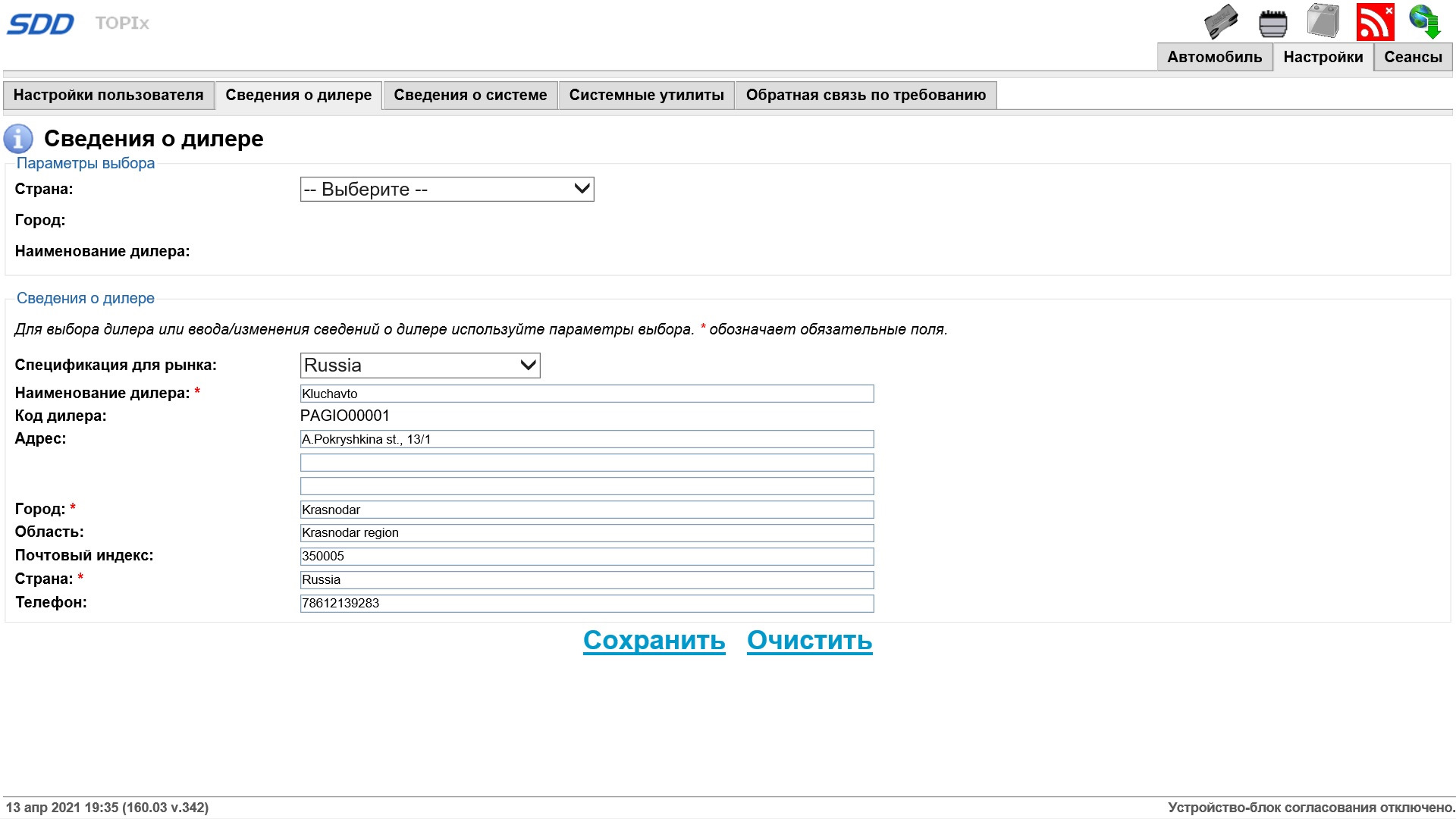Open the Страна selection dropdown
Screen dimensions: 1456x819
click(447, 190)
